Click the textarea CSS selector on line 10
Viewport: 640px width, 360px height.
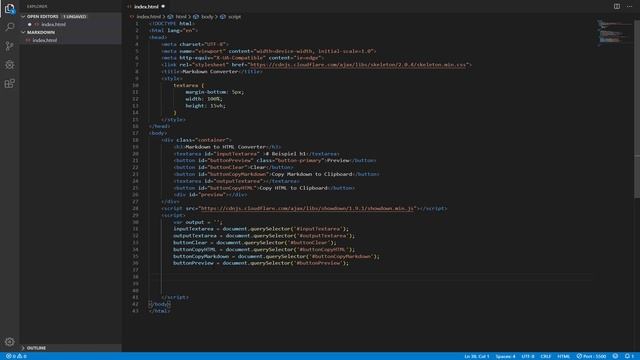[185, 85]
